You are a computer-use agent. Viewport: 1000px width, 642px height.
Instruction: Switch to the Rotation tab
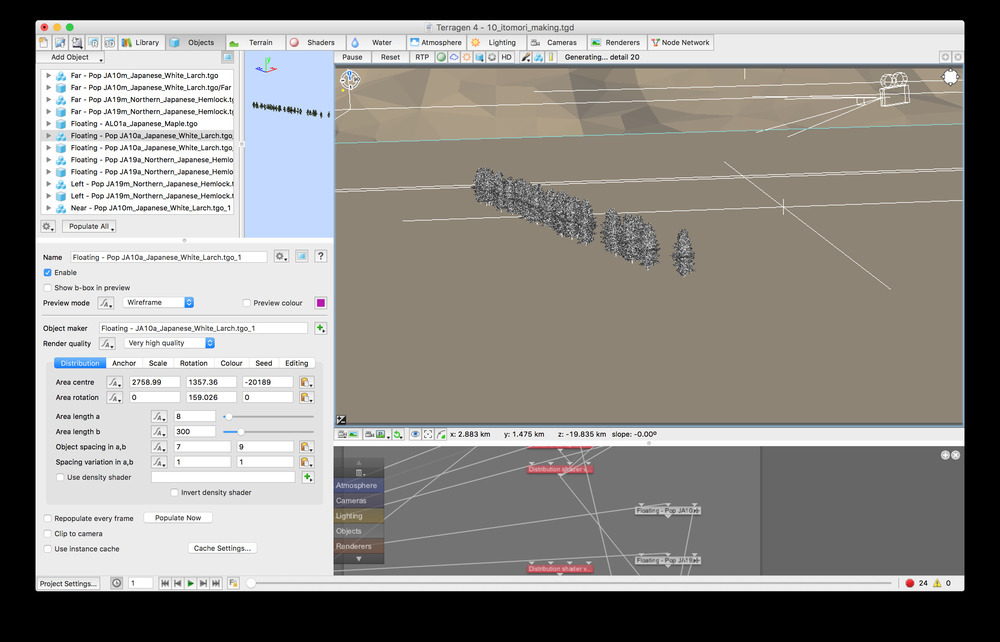pyautogui.click(x=194, y=363)
